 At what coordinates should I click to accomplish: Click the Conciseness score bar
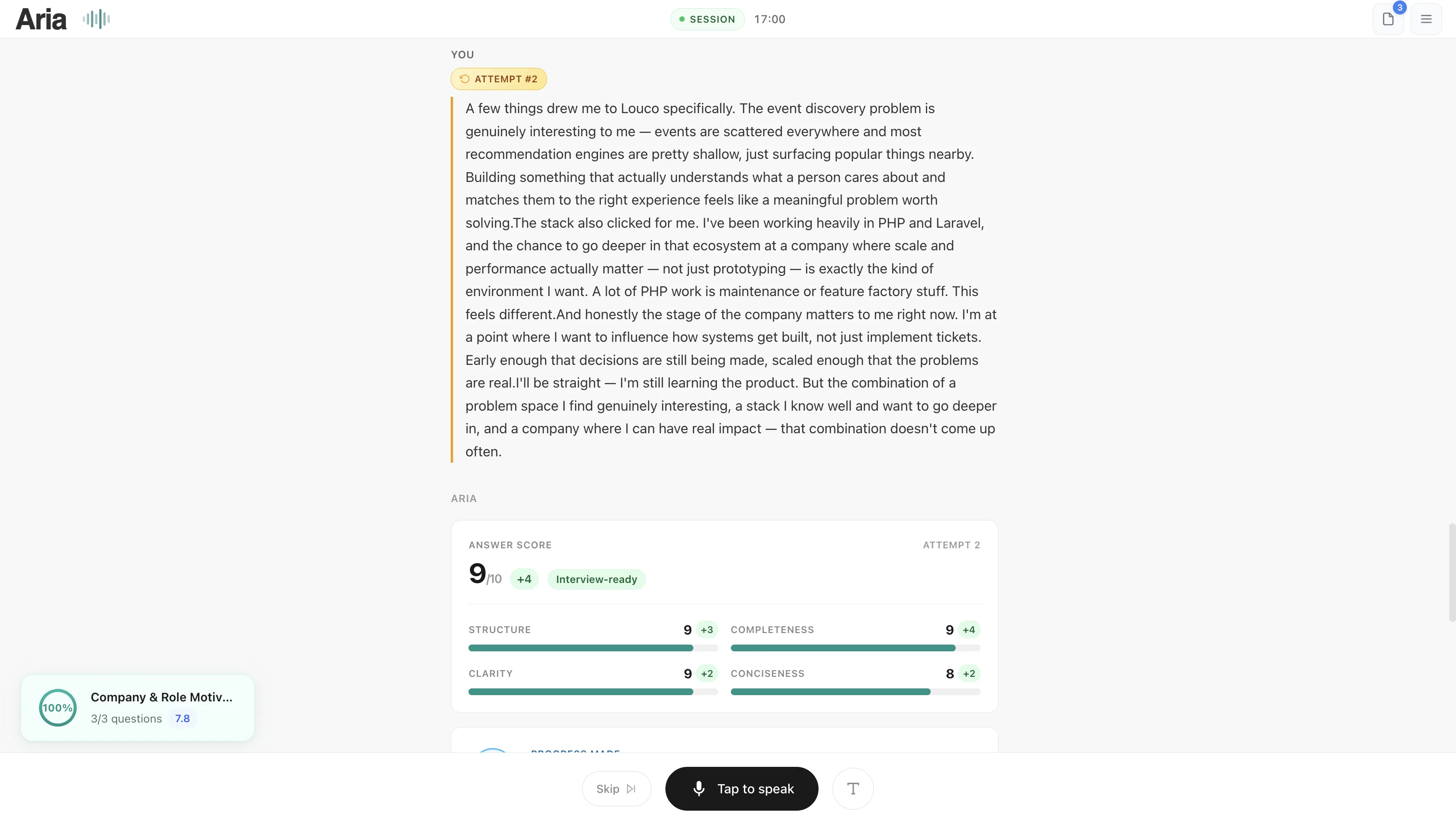(x=855, y=691)
